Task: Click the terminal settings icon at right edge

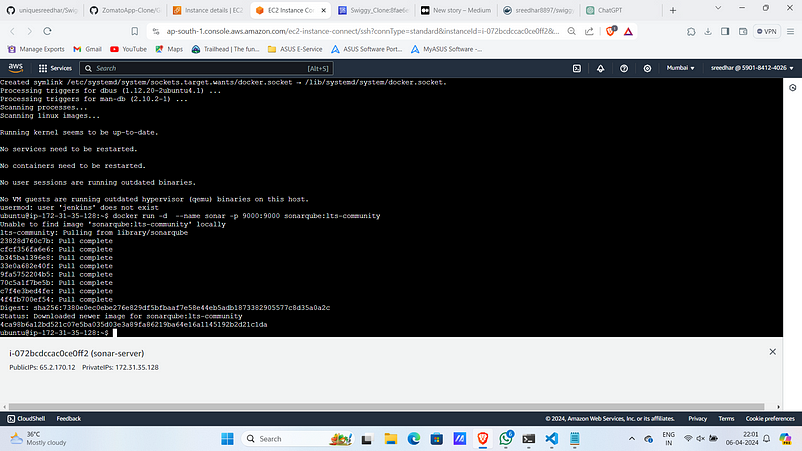Action: tap(792, 87)
